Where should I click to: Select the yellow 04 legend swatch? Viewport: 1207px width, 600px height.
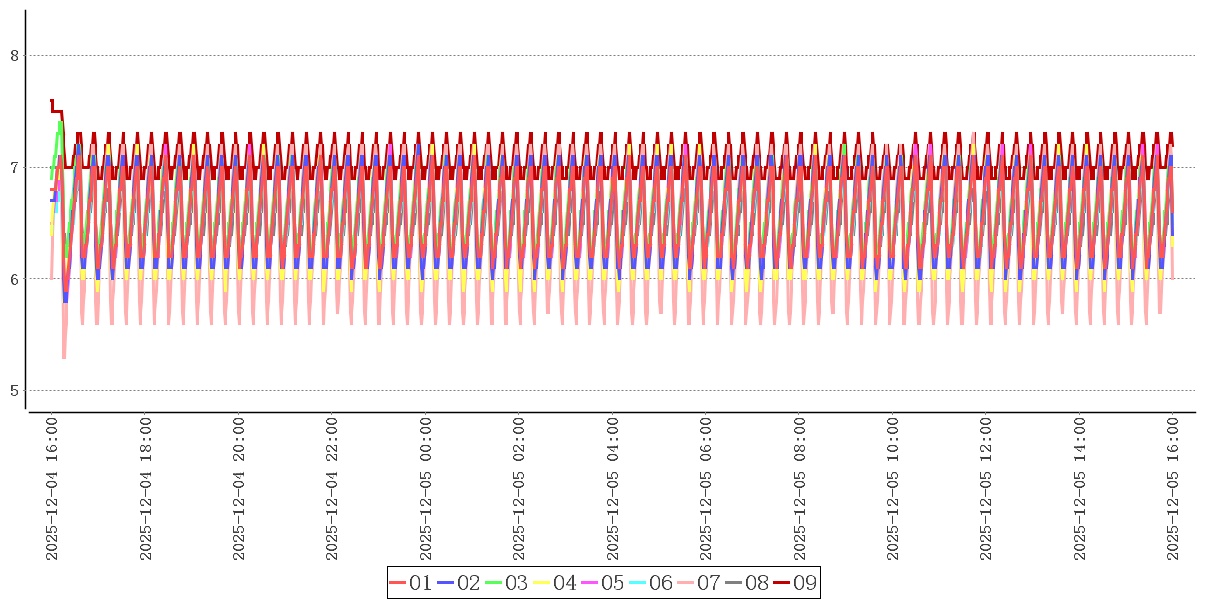point(555,583)
